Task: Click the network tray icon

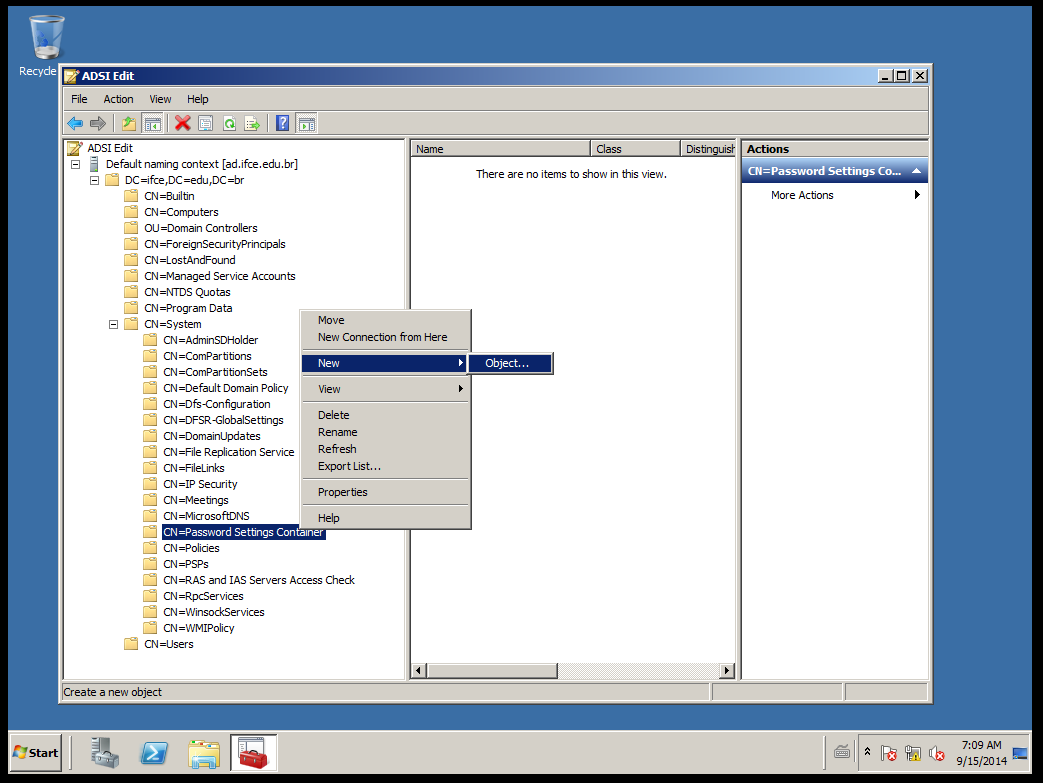Action: click(x=913, y=753)
